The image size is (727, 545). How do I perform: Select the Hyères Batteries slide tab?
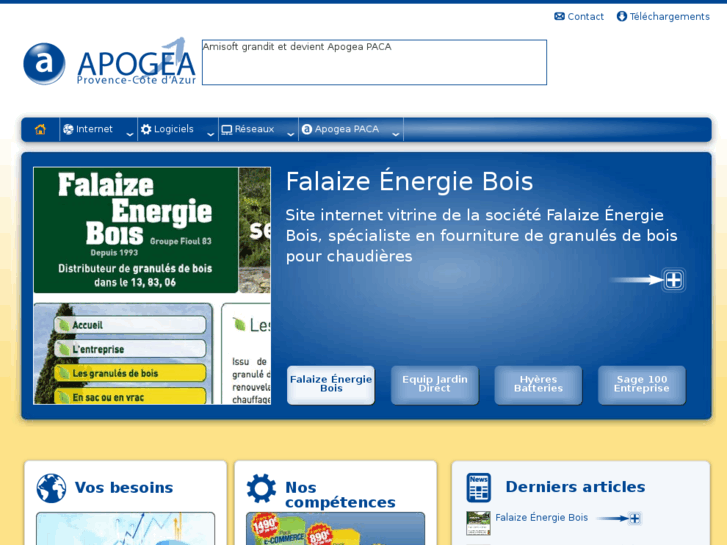[538, 385]
